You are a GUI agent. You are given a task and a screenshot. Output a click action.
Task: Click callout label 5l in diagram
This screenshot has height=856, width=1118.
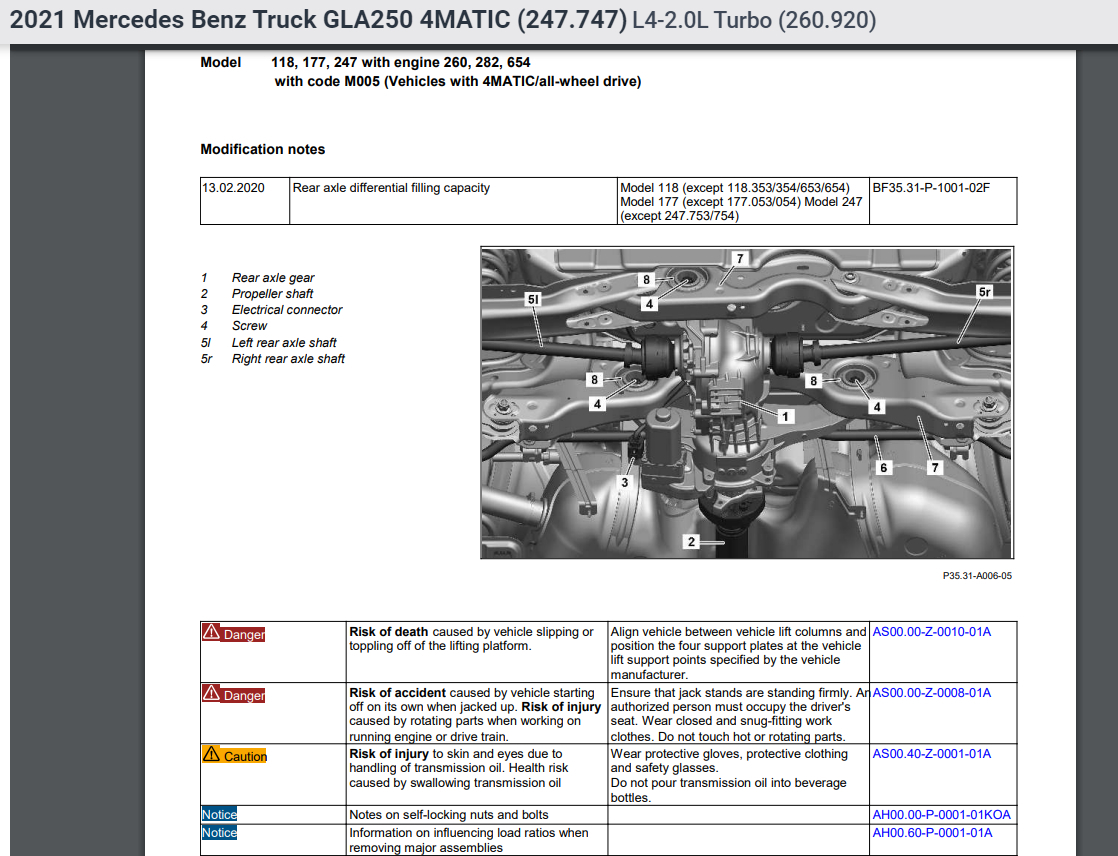click(x=533, y=299)
